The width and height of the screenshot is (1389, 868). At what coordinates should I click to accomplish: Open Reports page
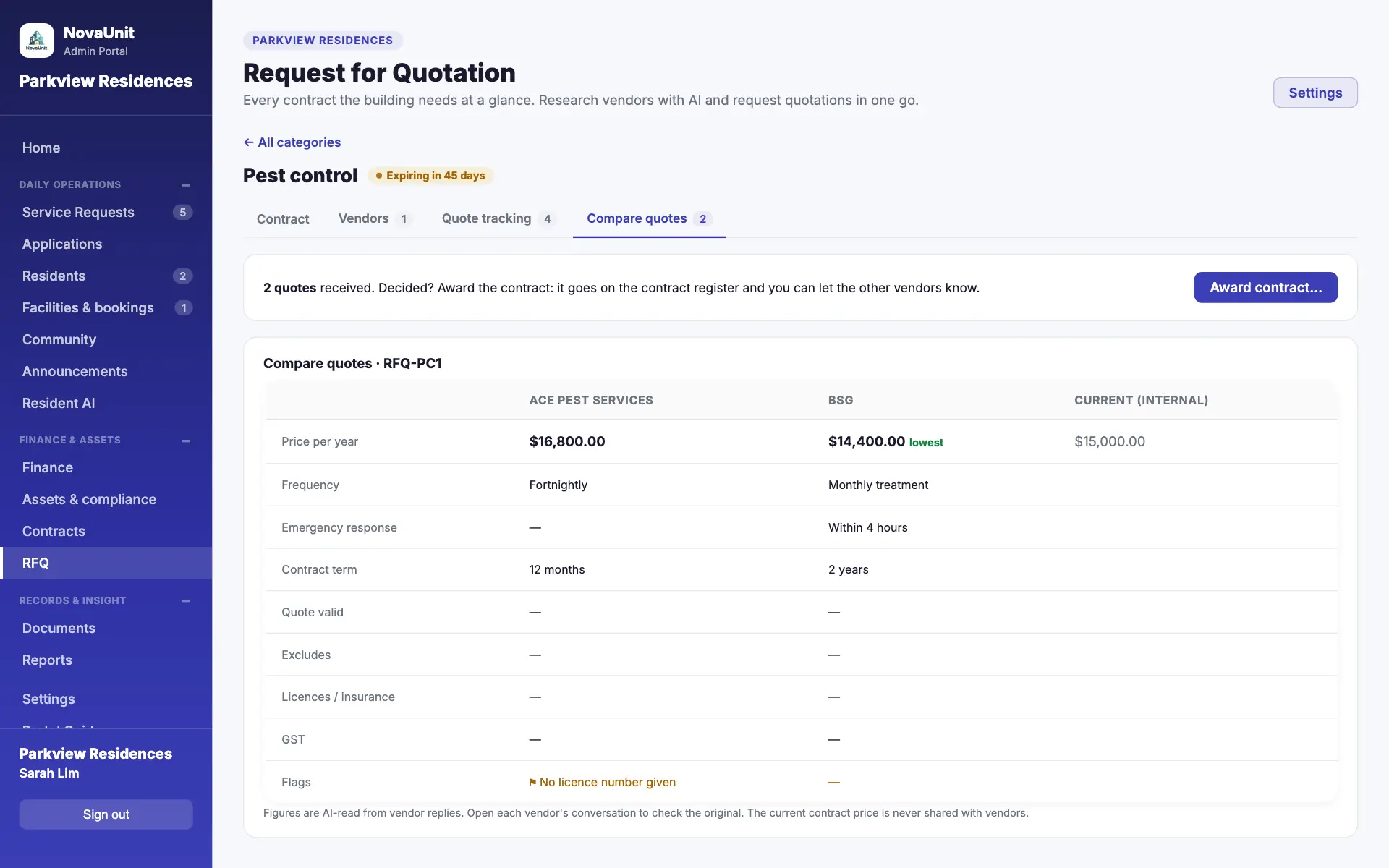(x=106, y=660)
